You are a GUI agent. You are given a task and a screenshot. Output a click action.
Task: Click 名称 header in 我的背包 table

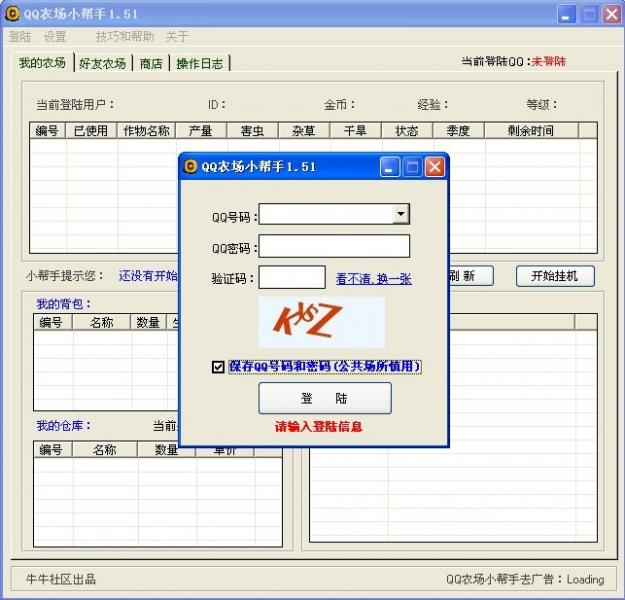(101, 322)
